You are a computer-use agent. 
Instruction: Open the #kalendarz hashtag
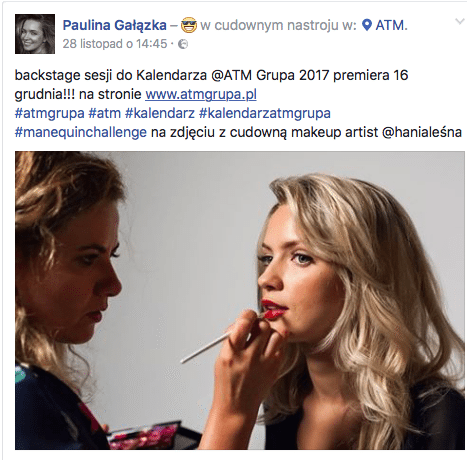pos(160,113)
